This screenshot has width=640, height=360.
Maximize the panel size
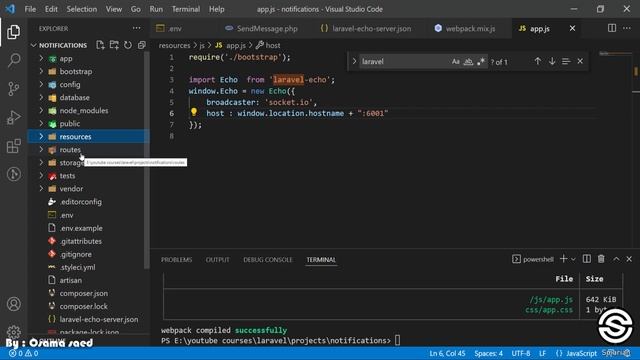616,259
